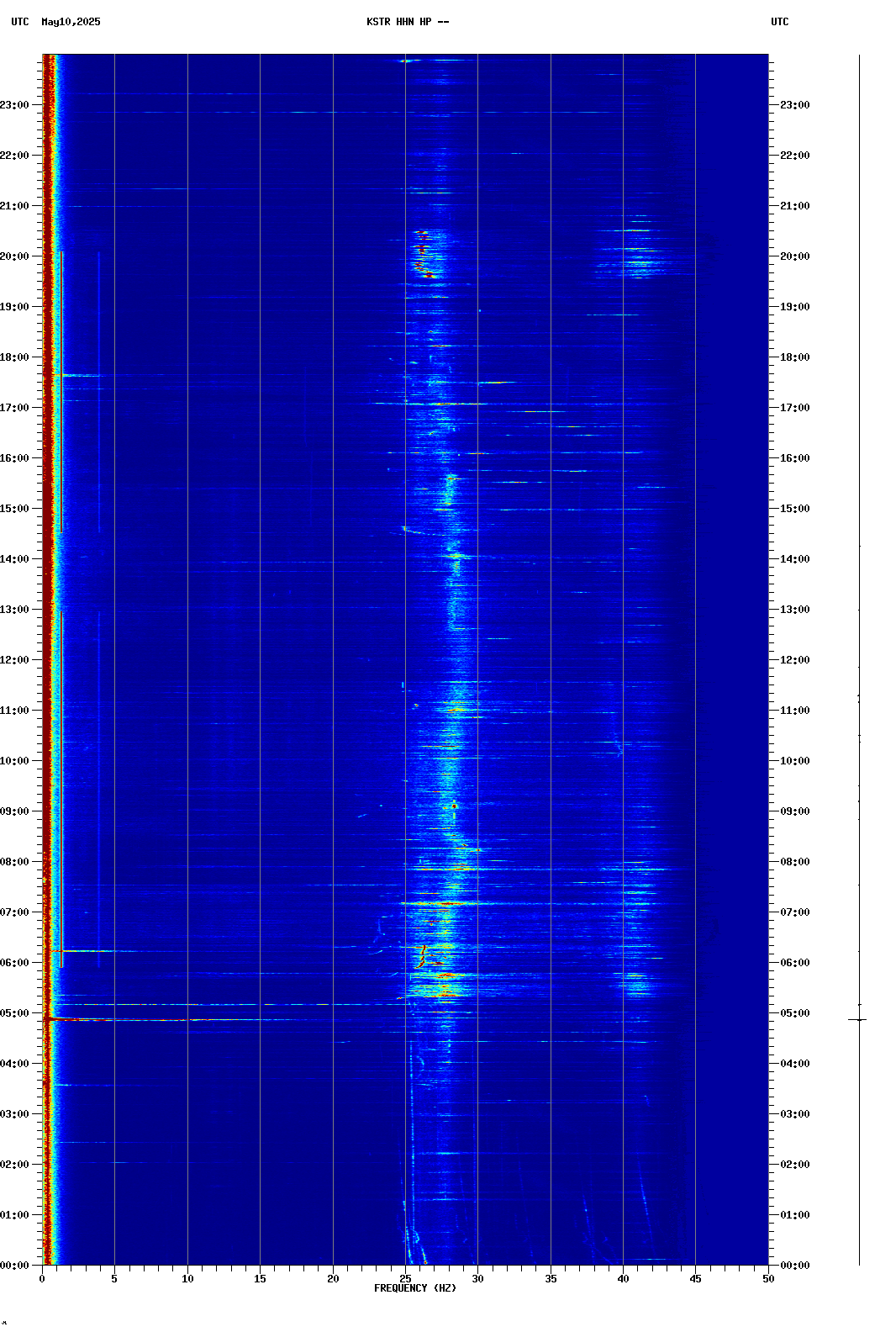896x1332 pixels.
Task: Click the 'FREQUENCY (HZ)' axis title
Action: point(415,1288)
